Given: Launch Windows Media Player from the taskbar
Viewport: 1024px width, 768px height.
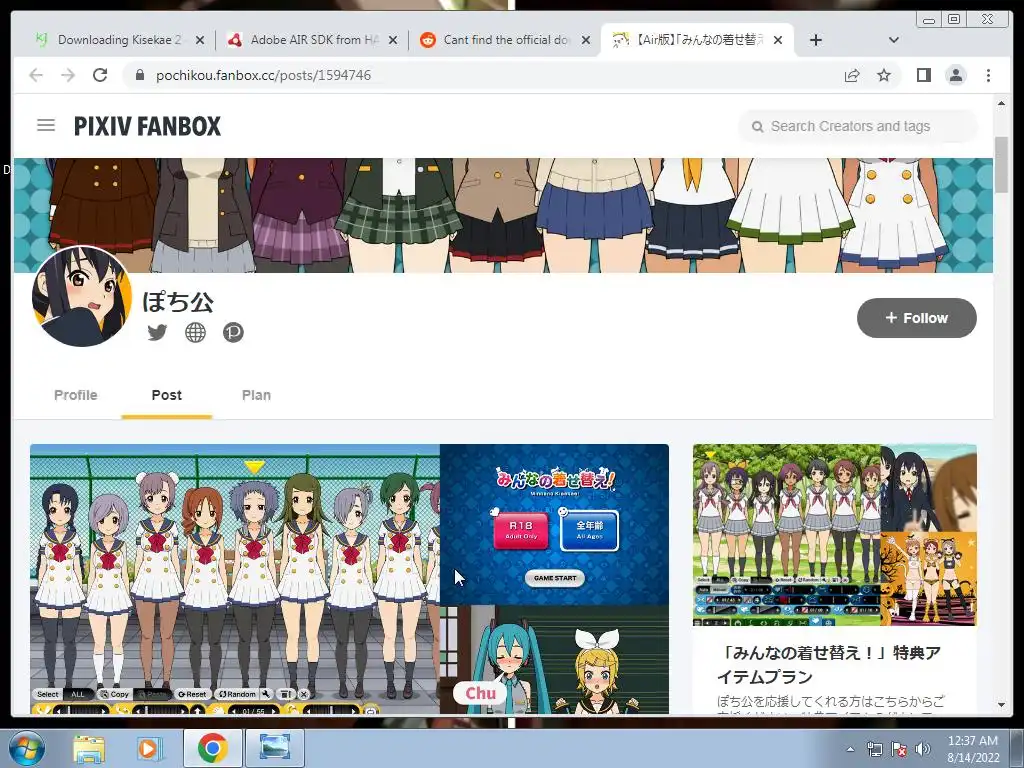Looking at the screenshot, I should [149, 748].
